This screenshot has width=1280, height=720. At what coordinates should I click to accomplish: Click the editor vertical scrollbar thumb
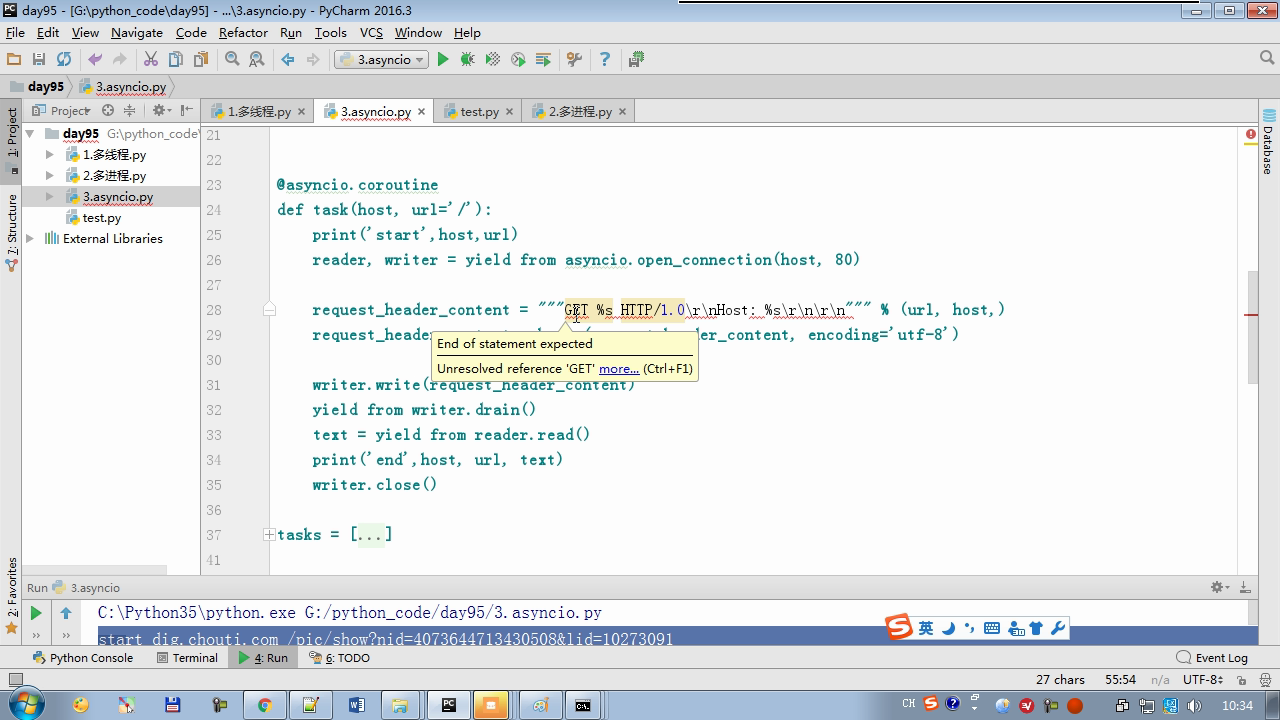point(1253,326)
